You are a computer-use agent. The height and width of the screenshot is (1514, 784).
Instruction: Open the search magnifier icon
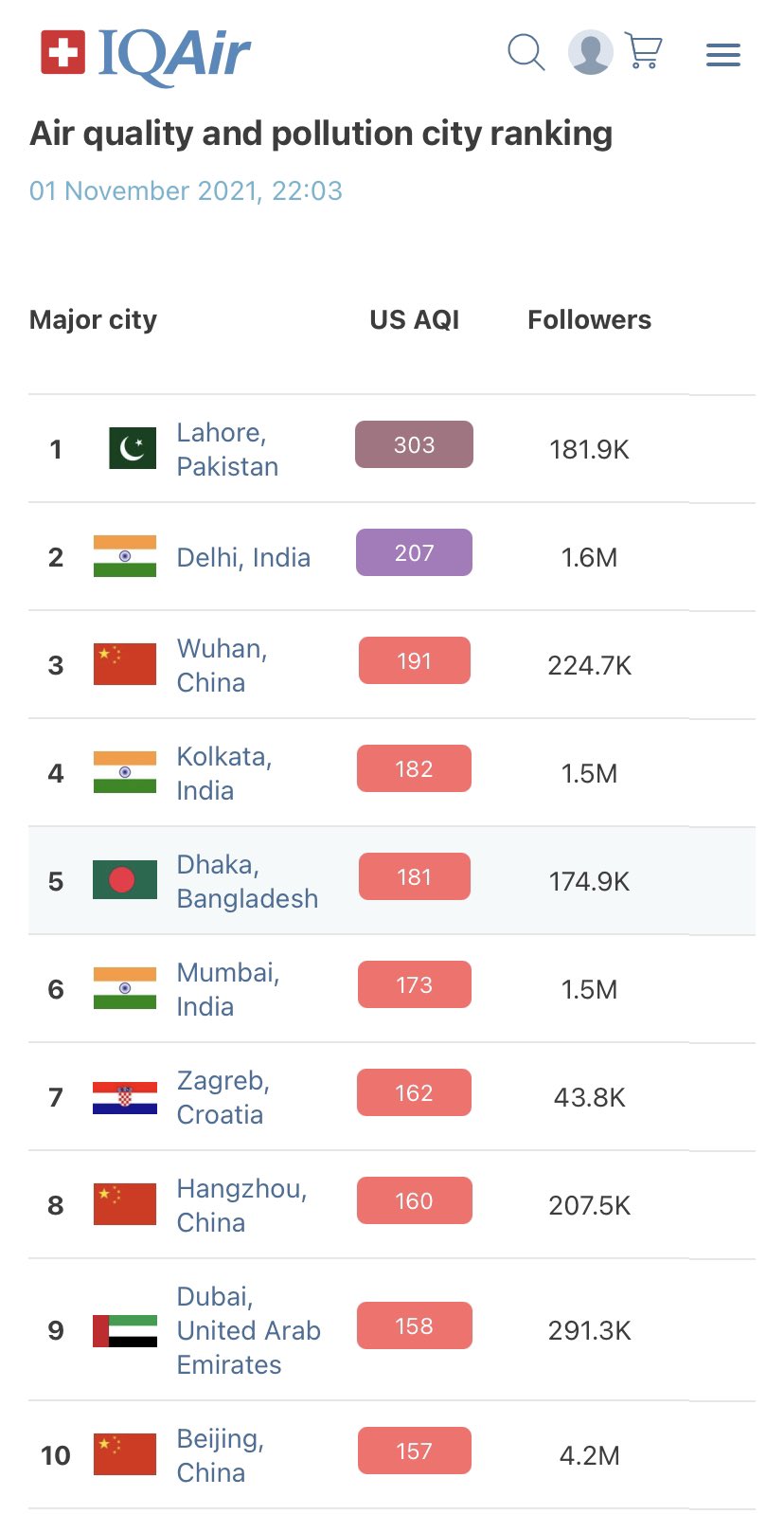click(x=526, y=52)
